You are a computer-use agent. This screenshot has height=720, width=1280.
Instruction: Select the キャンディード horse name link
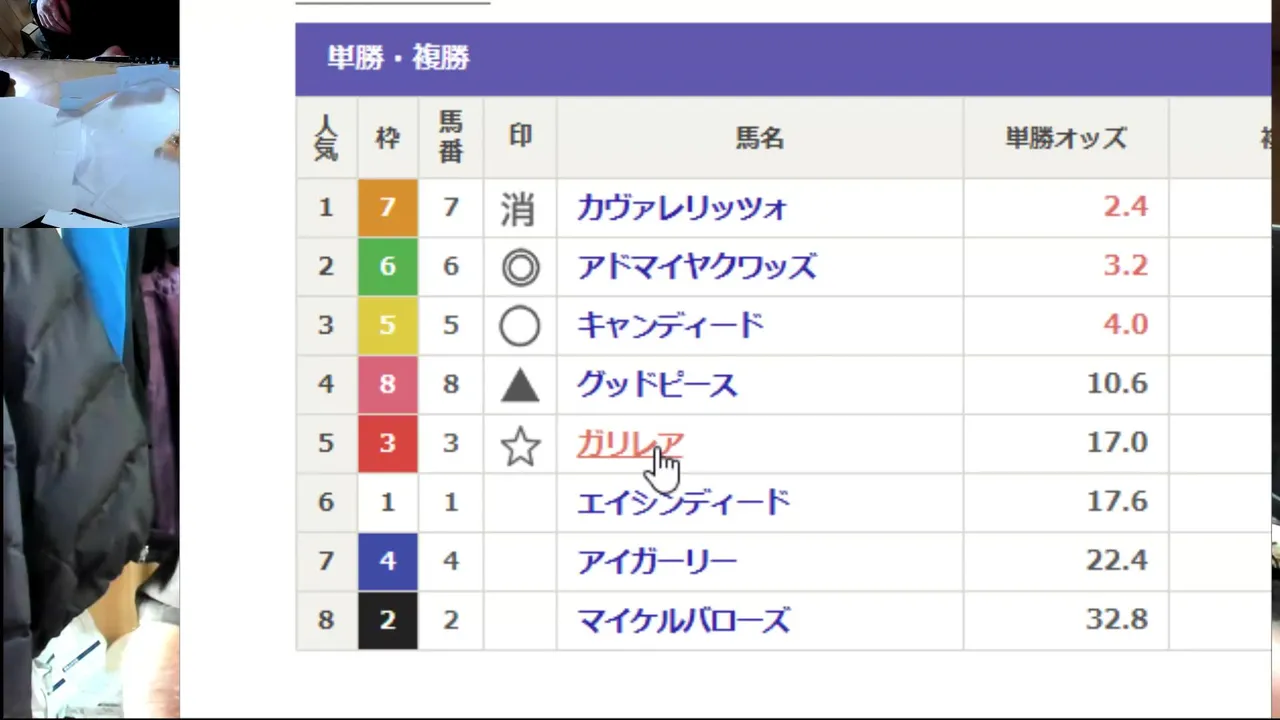(670, 326)
